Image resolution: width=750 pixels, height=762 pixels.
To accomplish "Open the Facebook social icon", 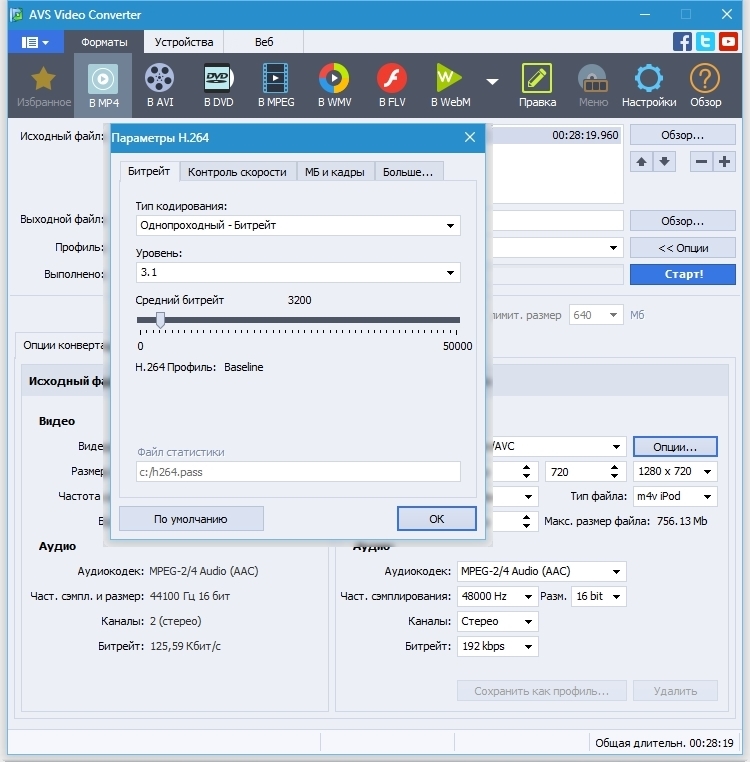I will pyautogui.click(x=683, y=42).
